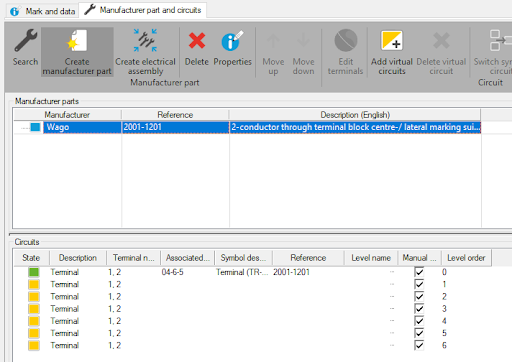This screenshot has width=512, height=362.
Task: Click the Manufacturer column header
Action: [67, 115]
